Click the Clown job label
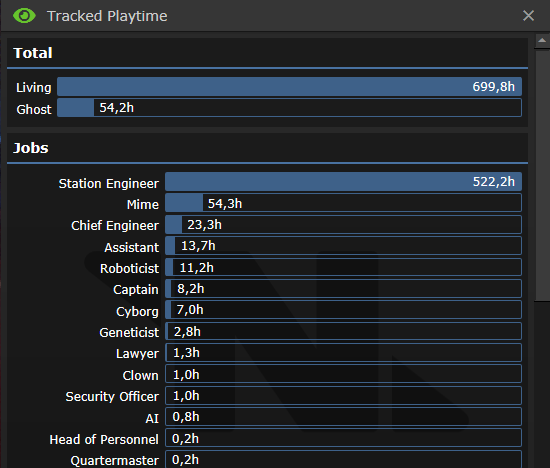550x468 pixels. pos(140,375)
